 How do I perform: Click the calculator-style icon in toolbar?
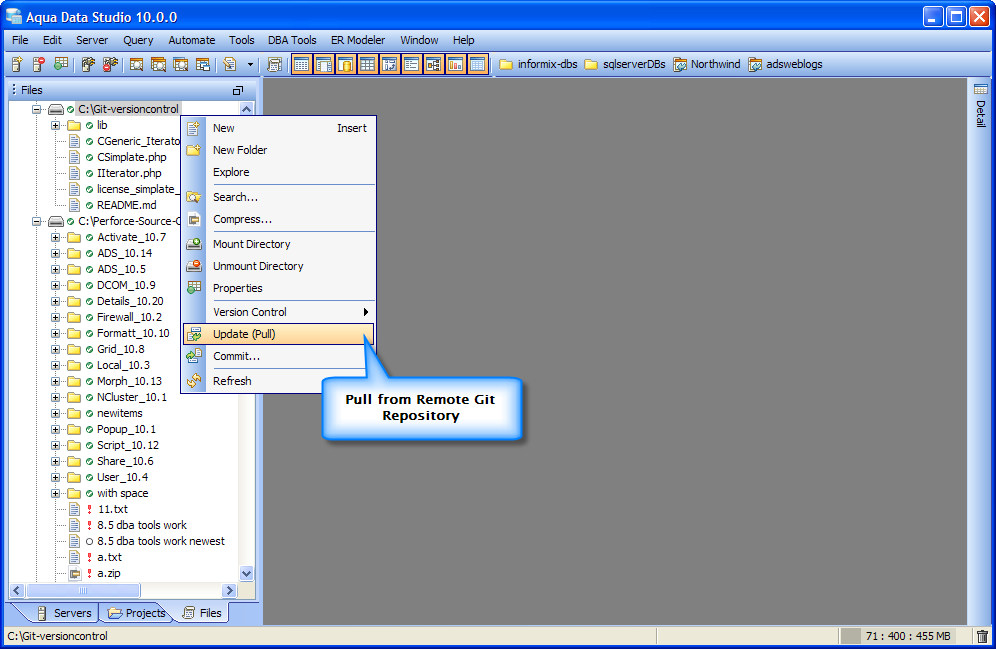(x=274, y=64)
